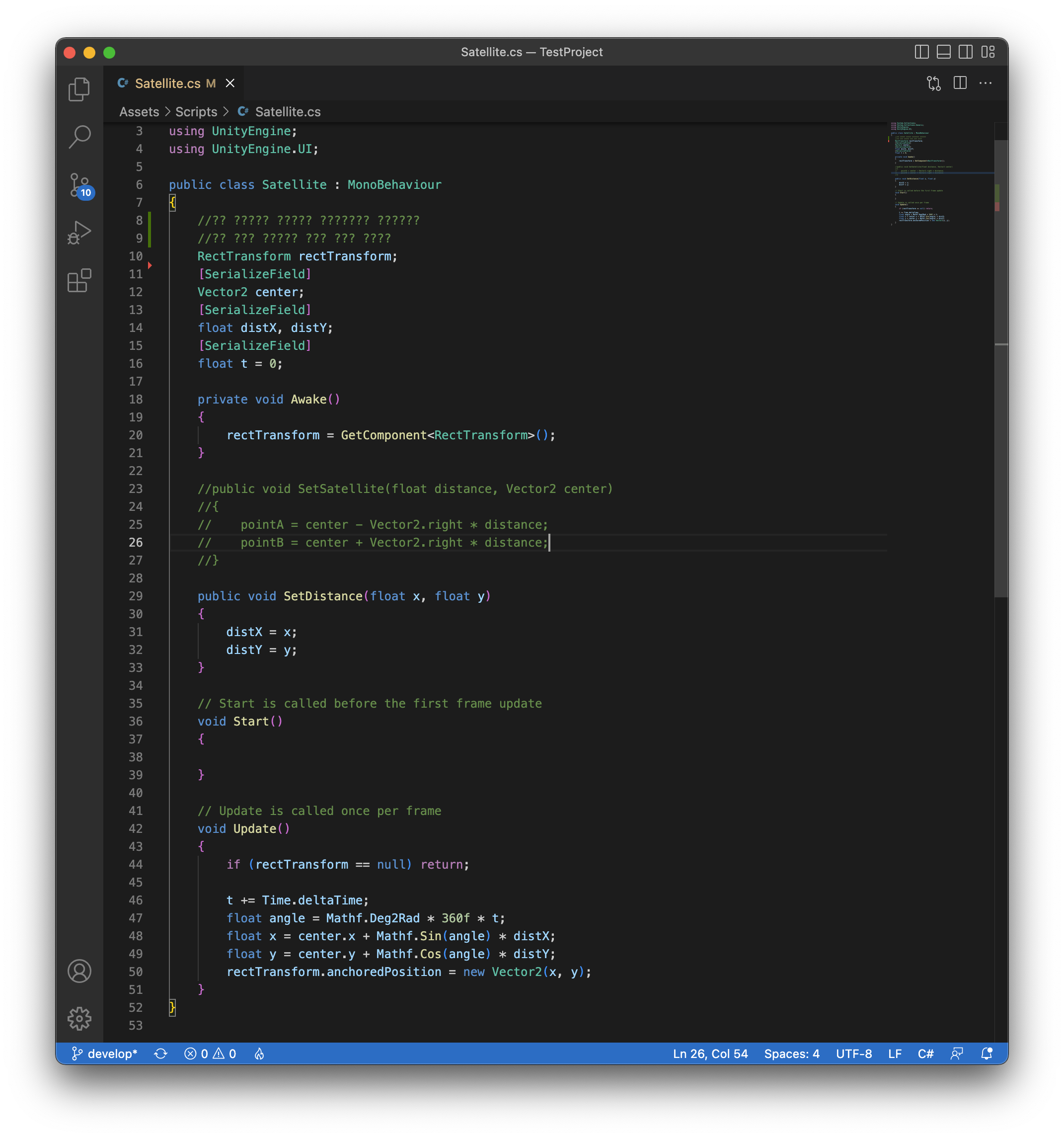Image resolution: width=1064 pixels, height=1138 pixels.
Task: Click the Open Changes compare icon
Action: [x=933, y=83]
